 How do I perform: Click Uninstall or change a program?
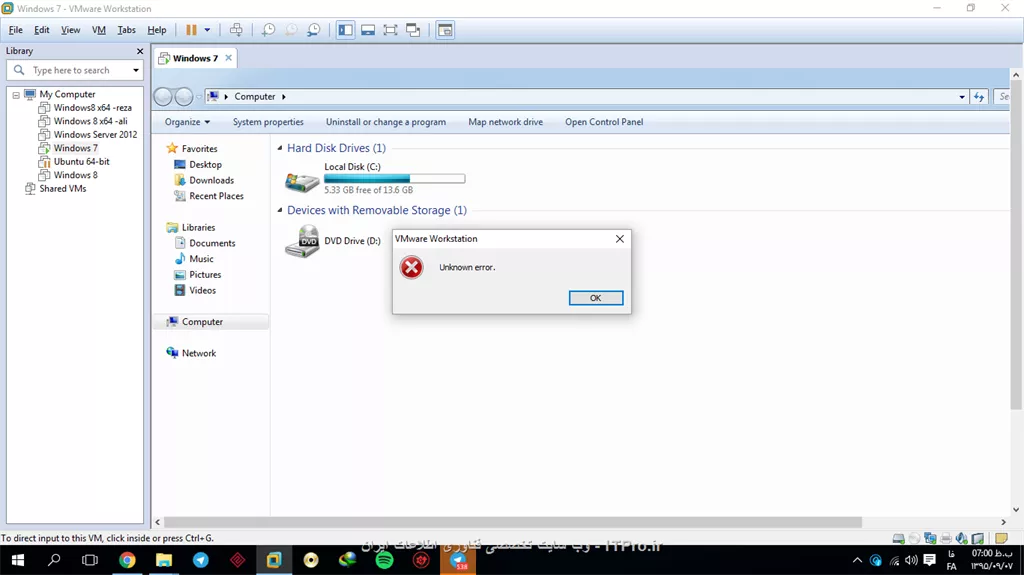coord(386,122)
